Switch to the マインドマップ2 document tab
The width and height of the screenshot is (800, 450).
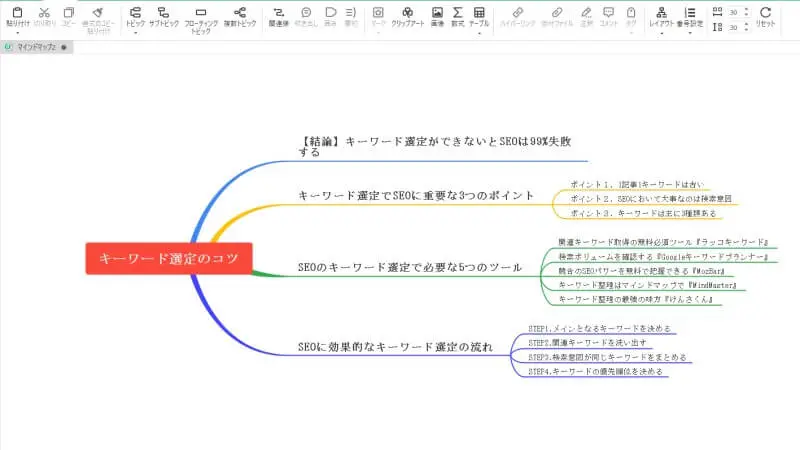[x=35, y=47]
